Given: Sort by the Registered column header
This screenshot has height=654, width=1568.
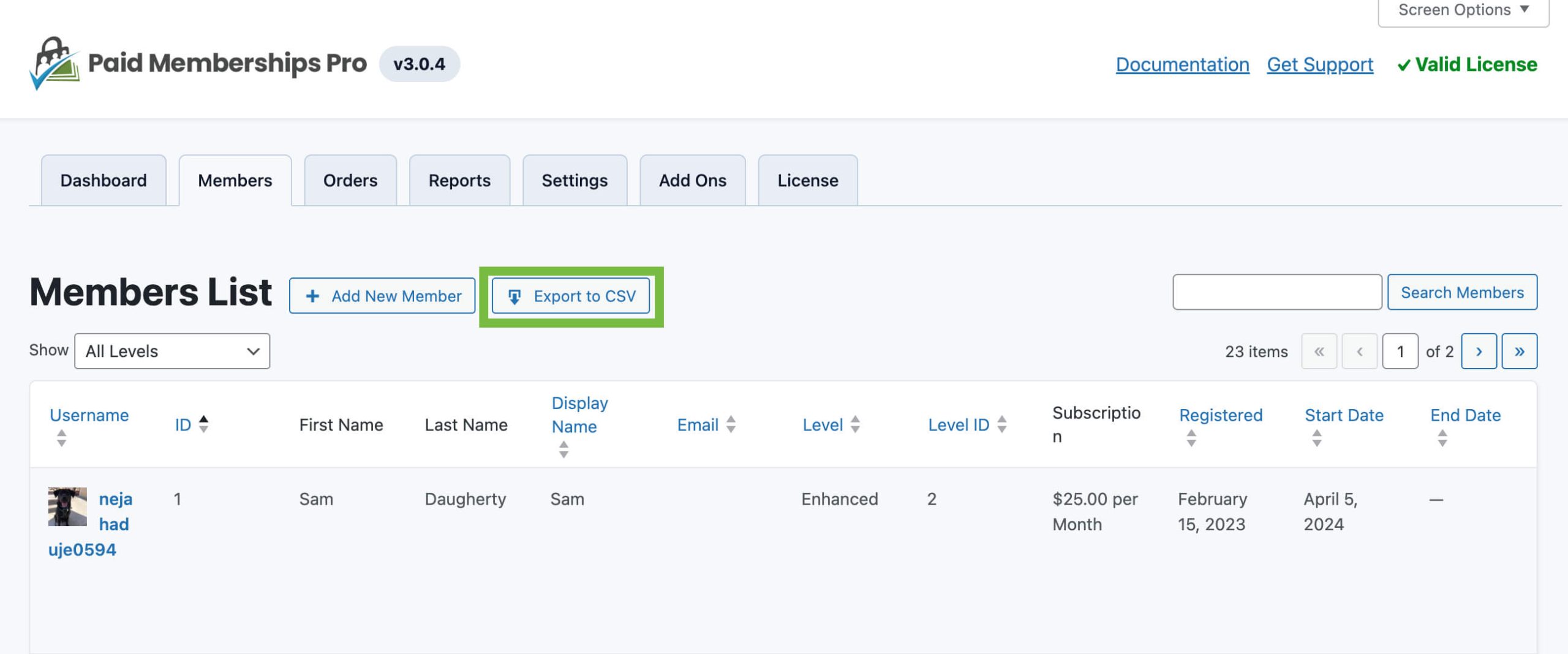Looking at the screenshot, I should point(1221,415).
